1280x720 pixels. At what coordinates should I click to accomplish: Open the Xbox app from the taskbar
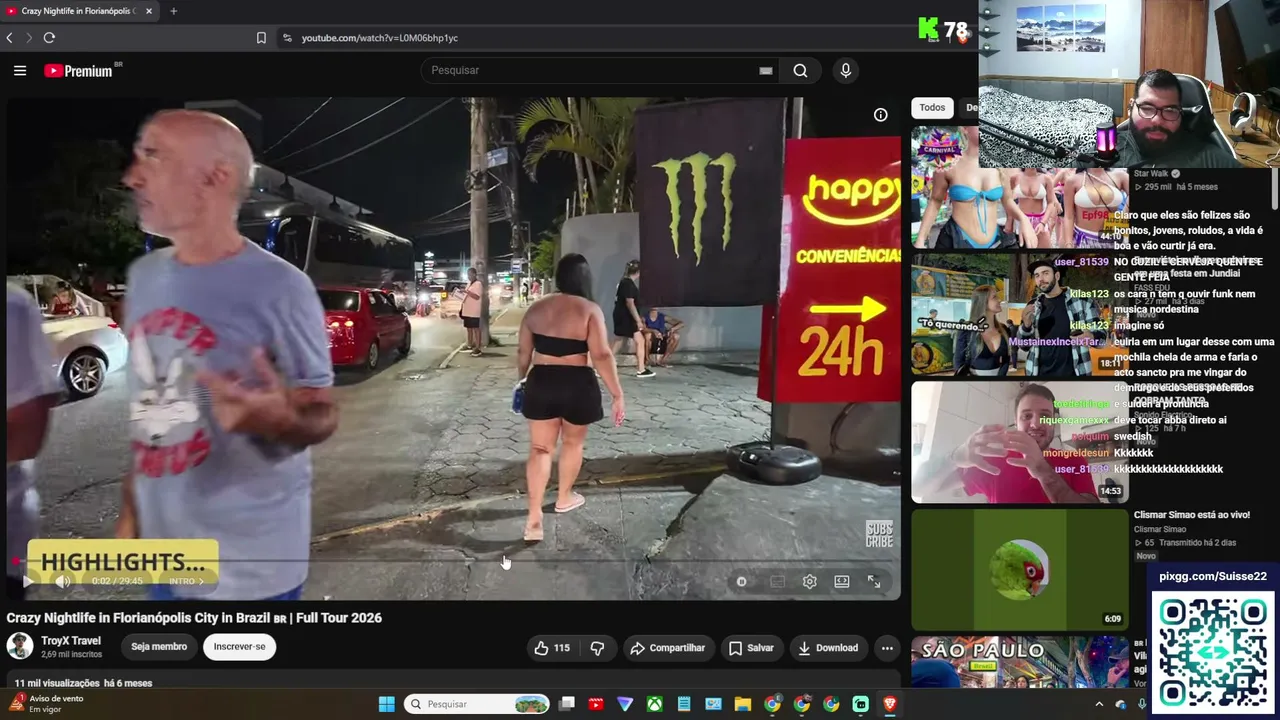(654, 704)
